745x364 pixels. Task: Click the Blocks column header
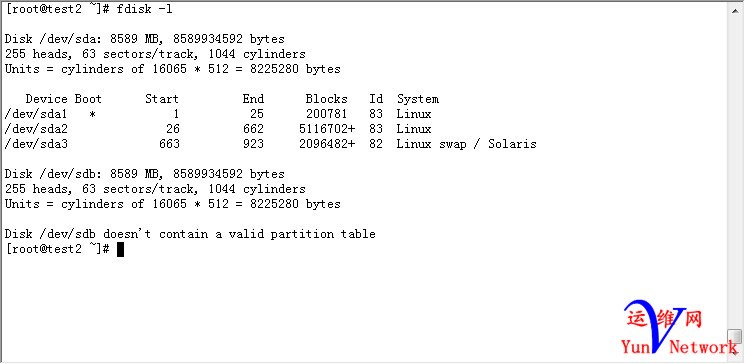click(326, 99)
